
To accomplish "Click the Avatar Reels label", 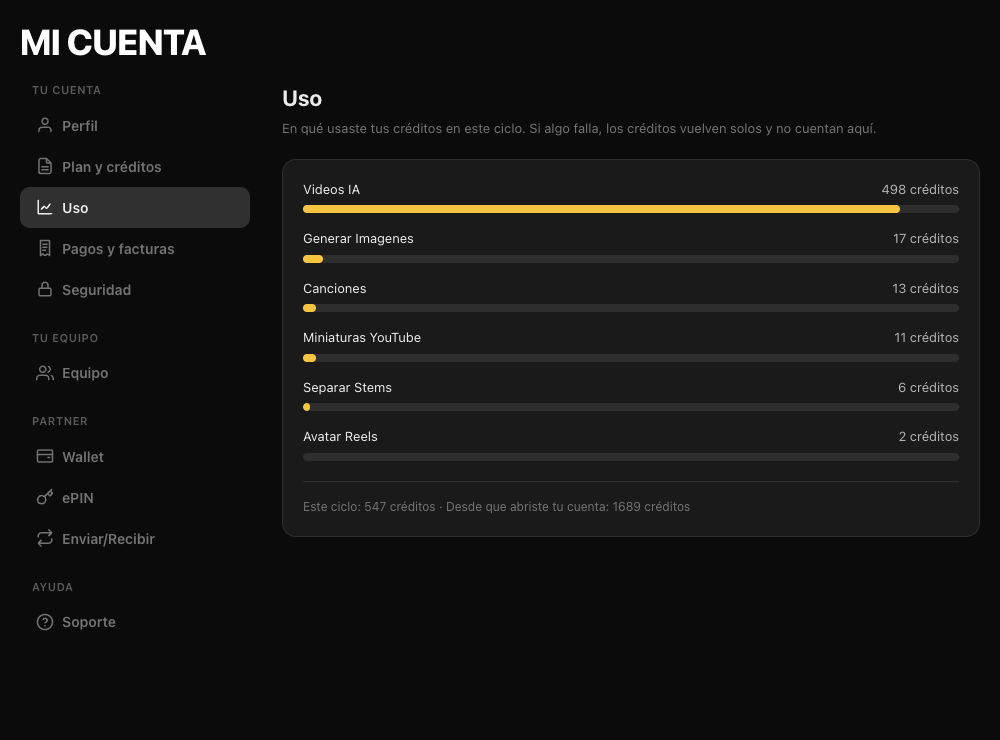I will coord(341,436).
